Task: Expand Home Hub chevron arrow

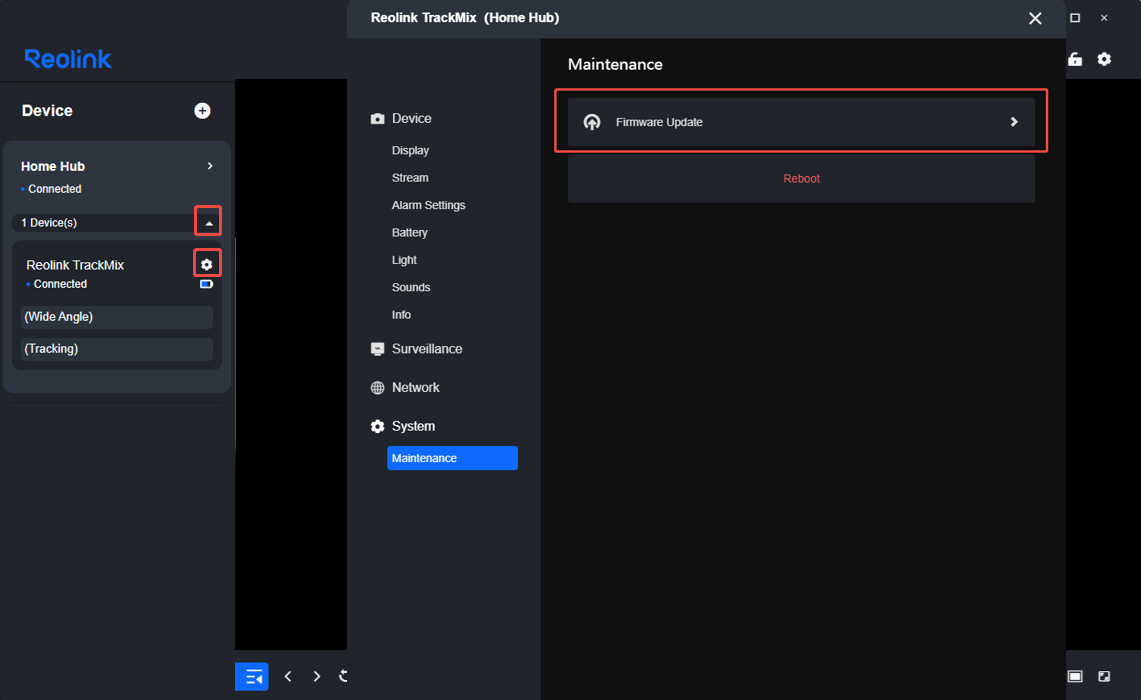Action: point(210,166)
